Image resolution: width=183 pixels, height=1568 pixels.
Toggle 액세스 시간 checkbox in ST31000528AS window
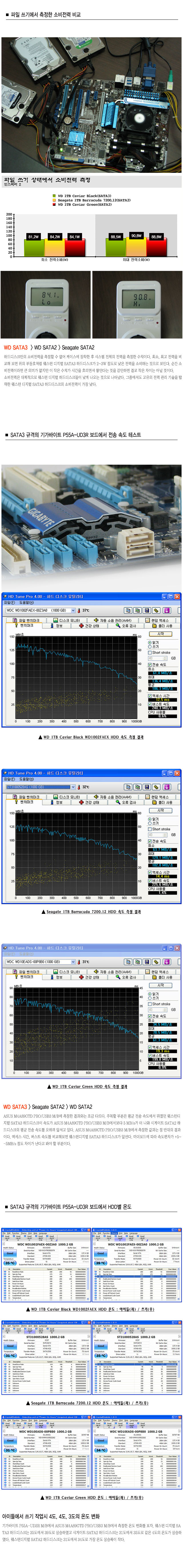pos(150,872)
